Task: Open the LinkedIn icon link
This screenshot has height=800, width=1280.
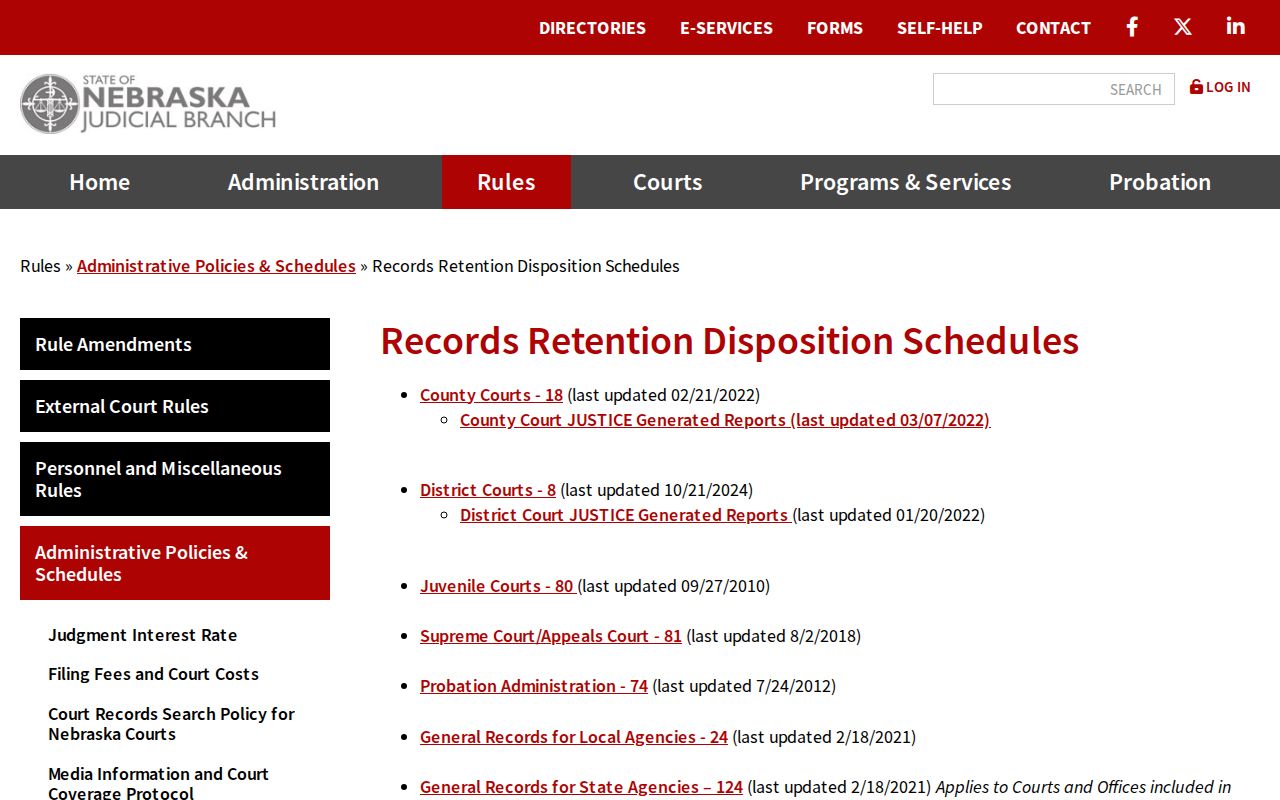Action: tap(1236, 27)
